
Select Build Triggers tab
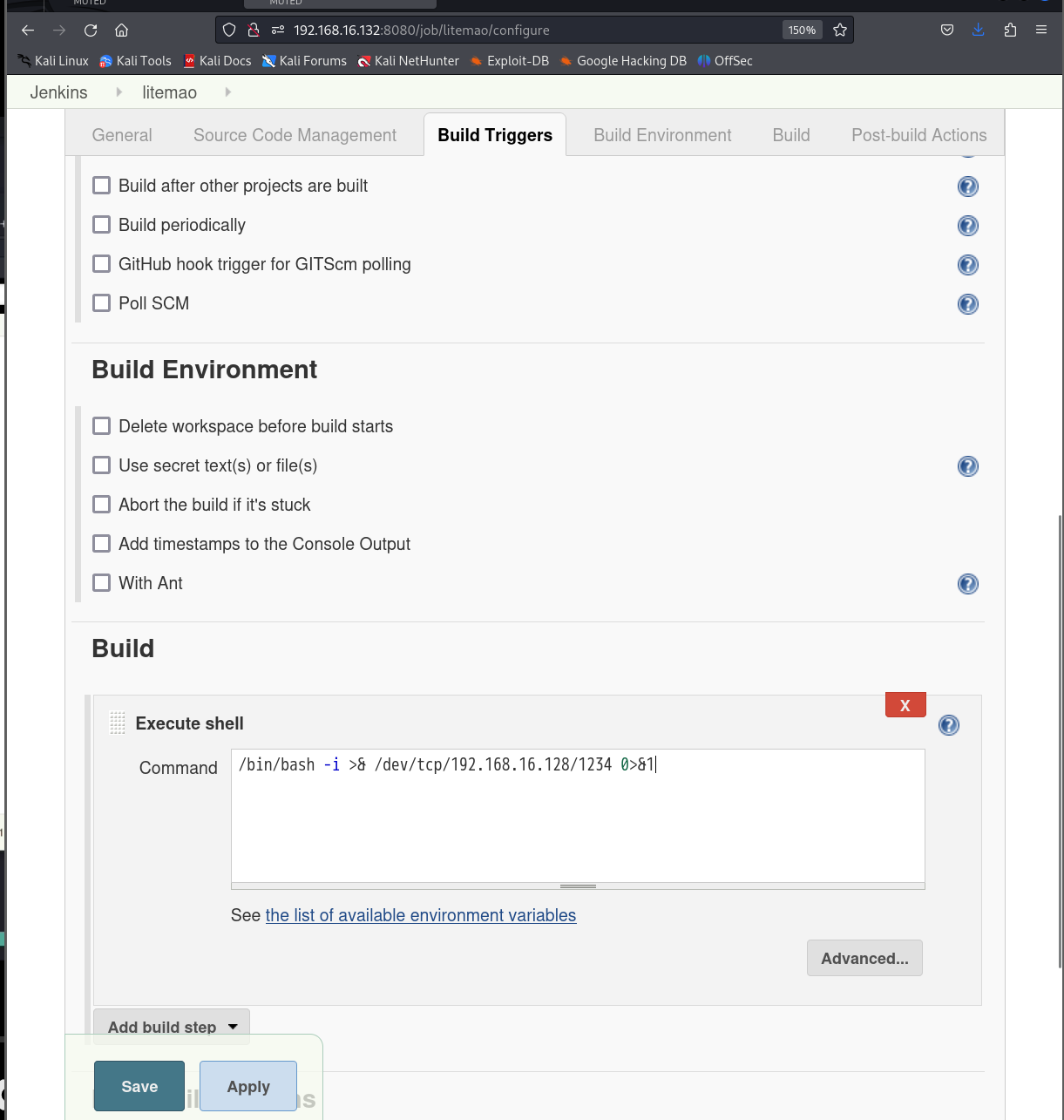click(495, 135)
